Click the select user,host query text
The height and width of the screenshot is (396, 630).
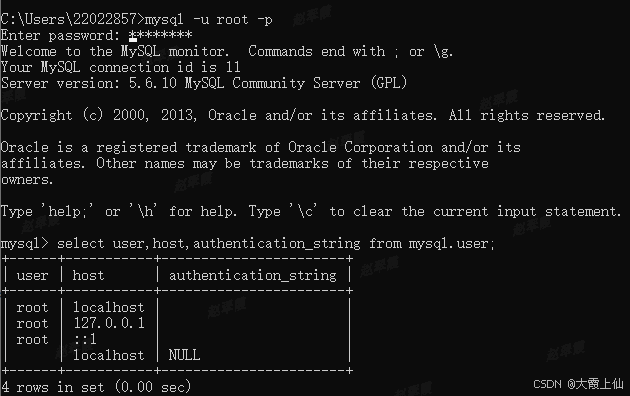(276, 243)
